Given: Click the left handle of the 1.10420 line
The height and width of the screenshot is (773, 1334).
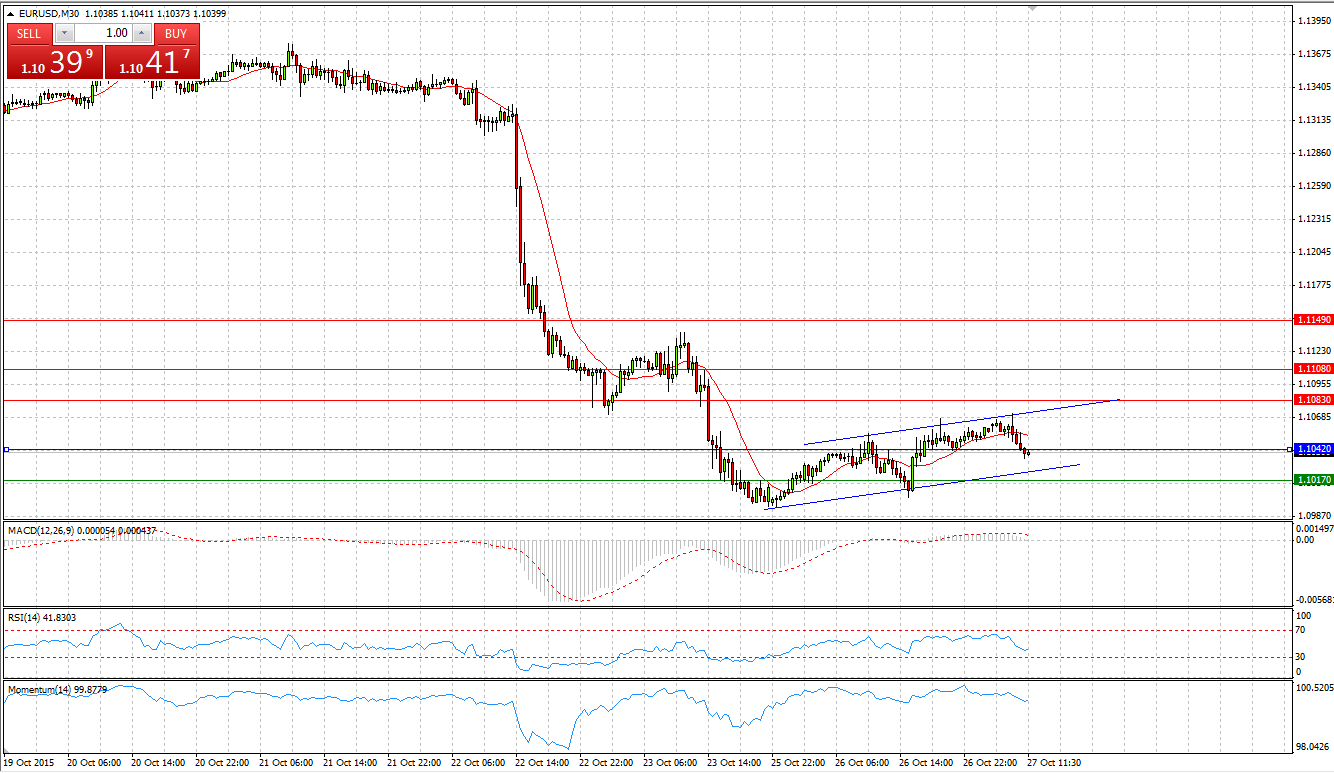Looking at the screenshot, I should [6, 449].
